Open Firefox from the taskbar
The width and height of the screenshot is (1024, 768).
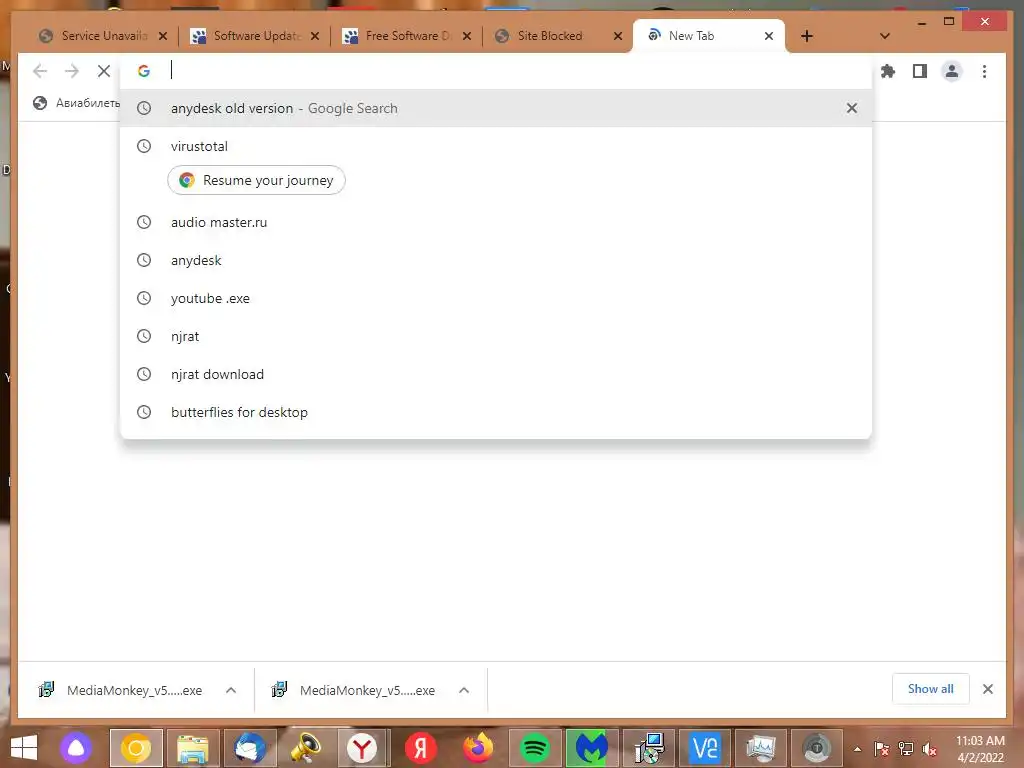pos(478,748)
